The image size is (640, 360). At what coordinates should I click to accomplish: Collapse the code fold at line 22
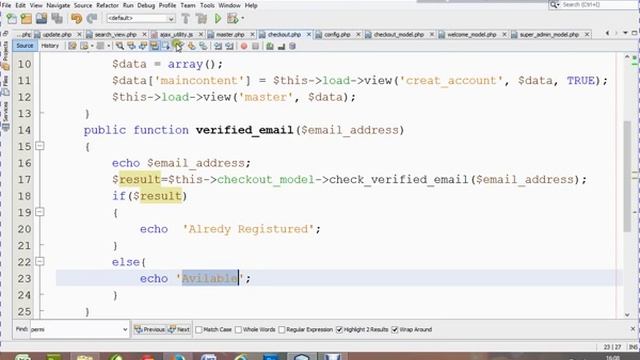pyautogui.click(x=40, y=261)
